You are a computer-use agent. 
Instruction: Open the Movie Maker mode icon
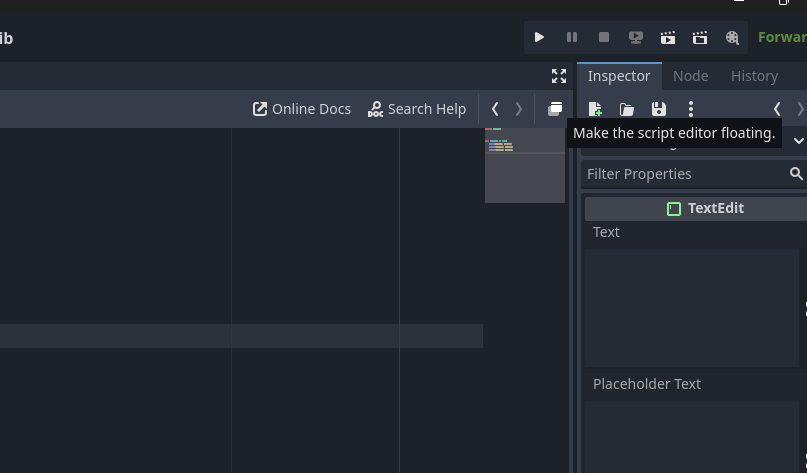(x=732, y=38)
